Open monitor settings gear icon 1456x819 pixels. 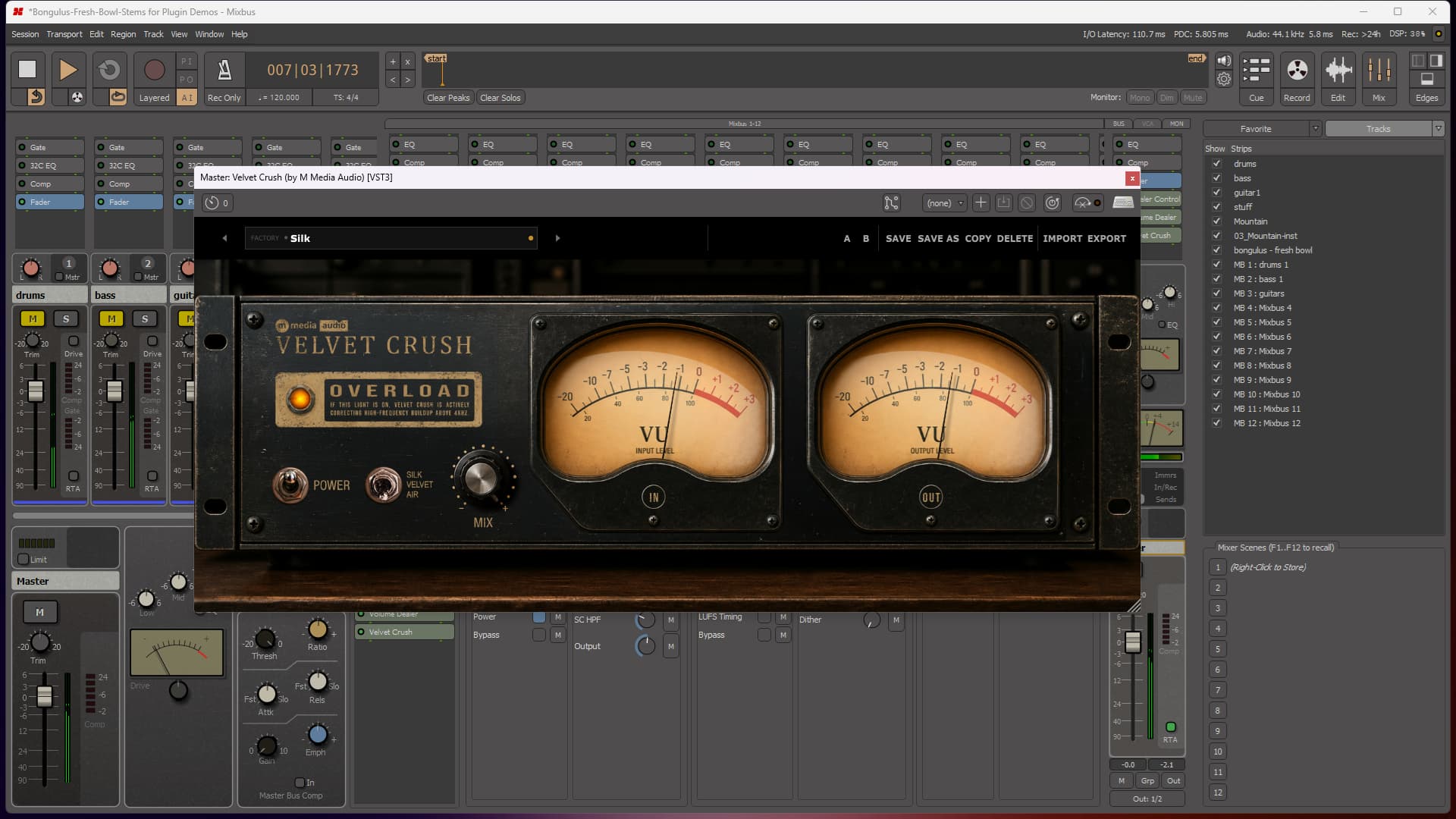coord(1224,79)
